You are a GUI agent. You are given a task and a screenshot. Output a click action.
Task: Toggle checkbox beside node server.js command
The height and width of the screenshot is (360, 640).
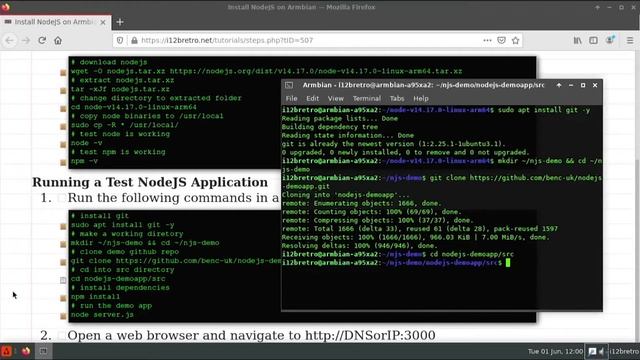(63, 316)
